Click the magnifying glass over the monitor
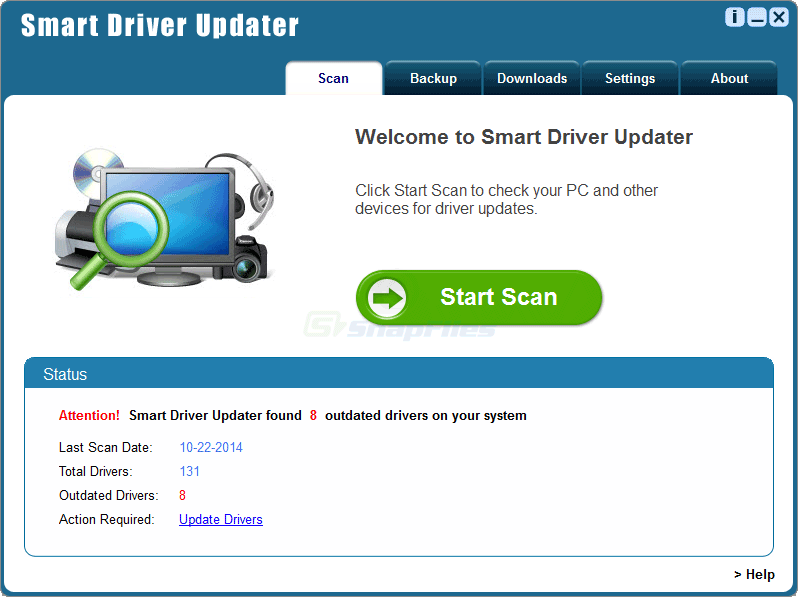The width and height of the screenshot is (798, 597). tap(125, 225)
